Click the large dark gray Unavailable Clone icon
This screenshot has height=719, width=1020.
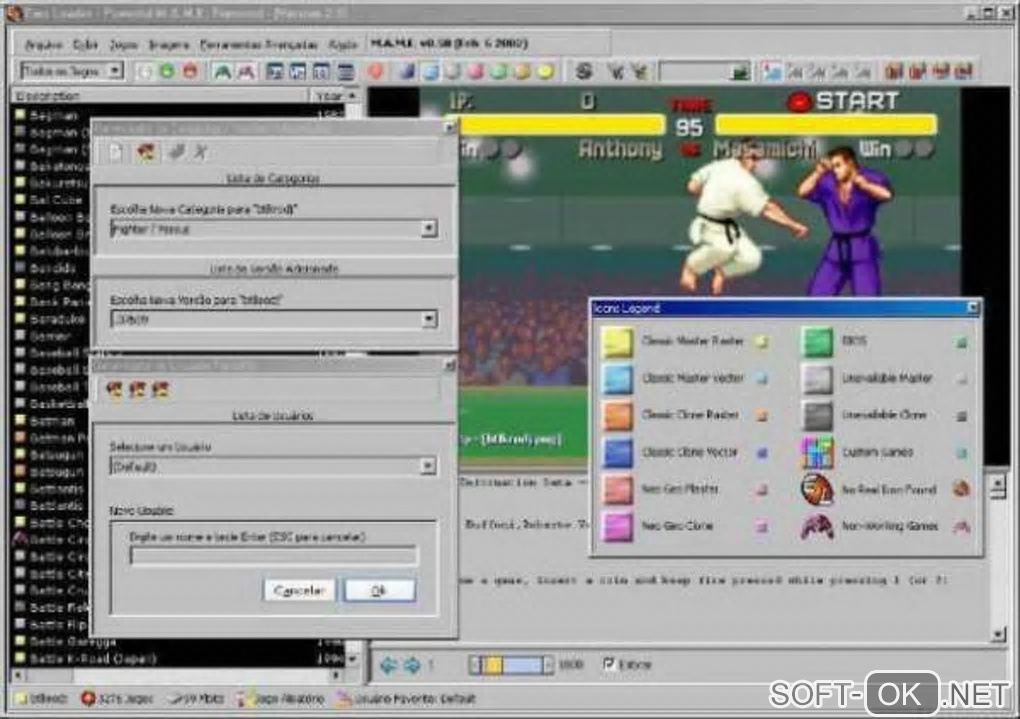(x=817, y=416)
